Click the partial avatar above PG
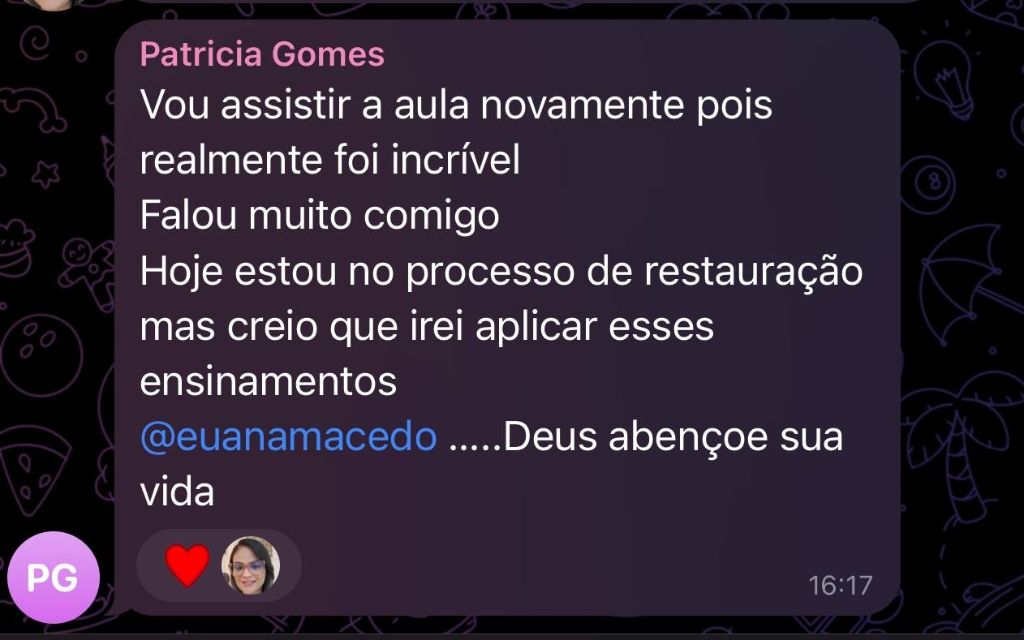This screenshot has width=1024, height=640. [52, 5]
